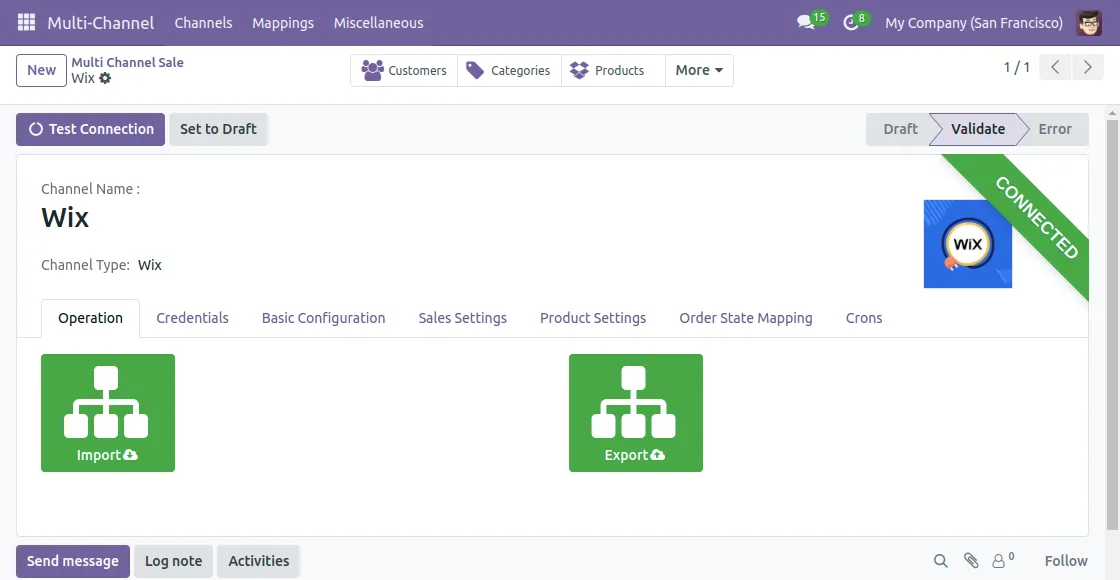Screen dimensions: 1120x580
Task: Open the Customers smart button icon
Action: [373, 70]
